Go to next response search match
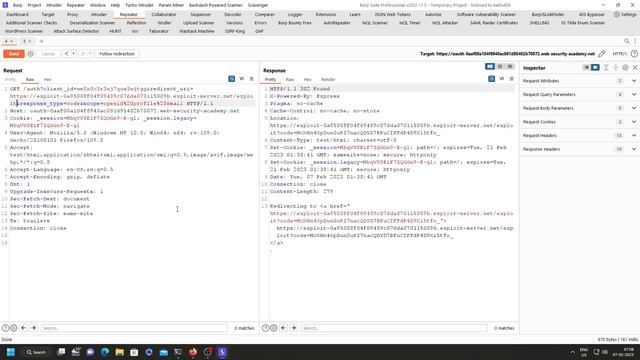 point(293,328)
